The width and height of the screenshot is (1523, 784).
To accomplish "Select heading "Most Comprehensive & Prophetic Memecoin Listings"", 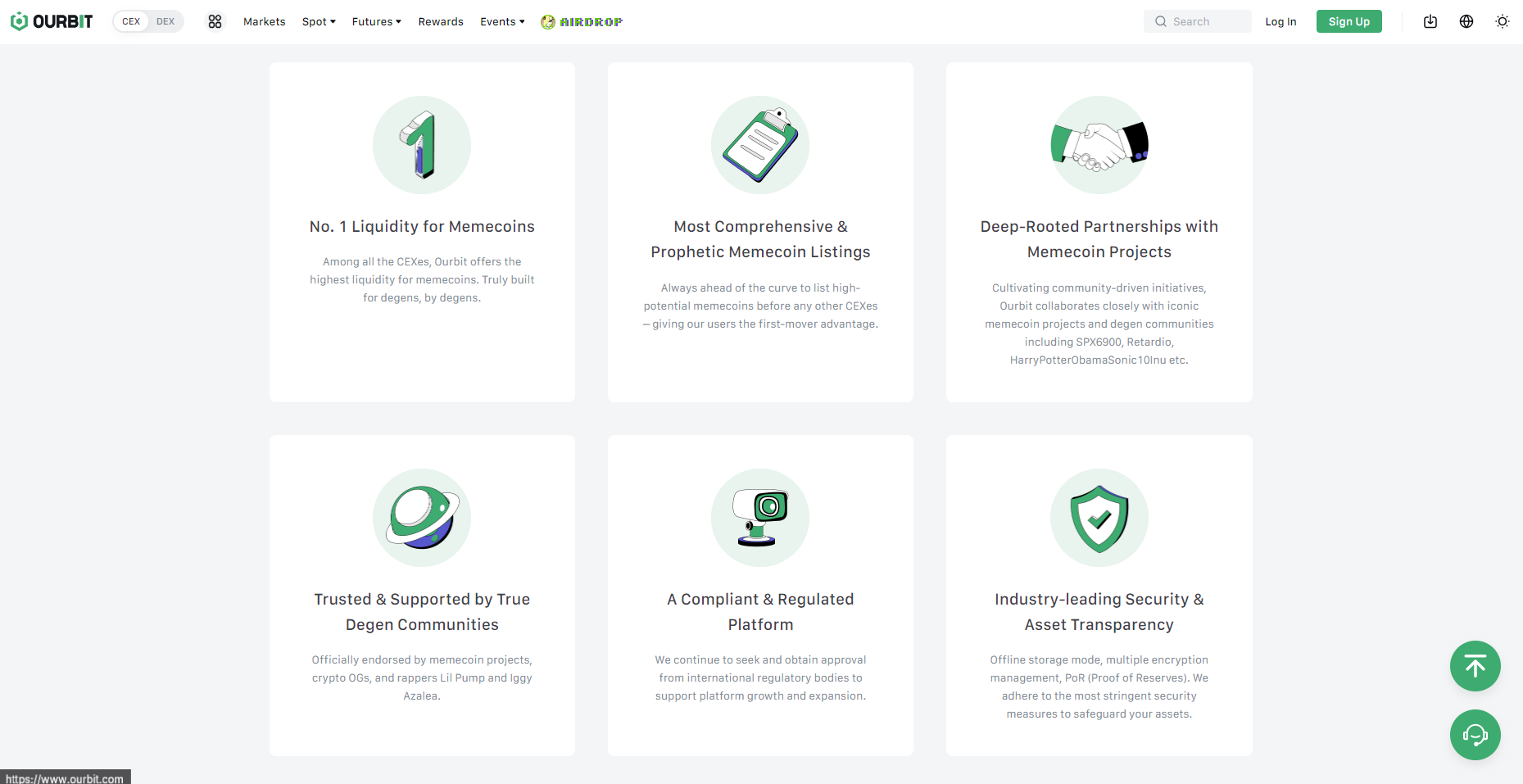I will [760, 239].
